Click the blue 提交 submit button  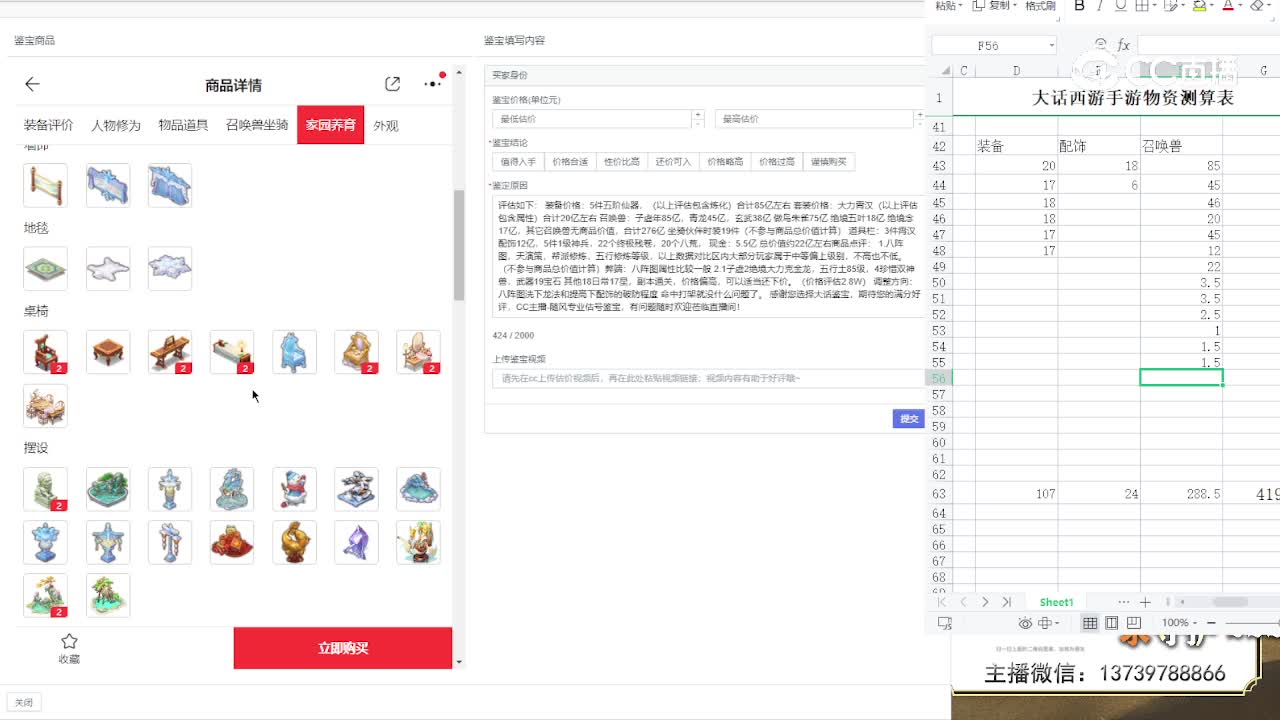[908, 419]
